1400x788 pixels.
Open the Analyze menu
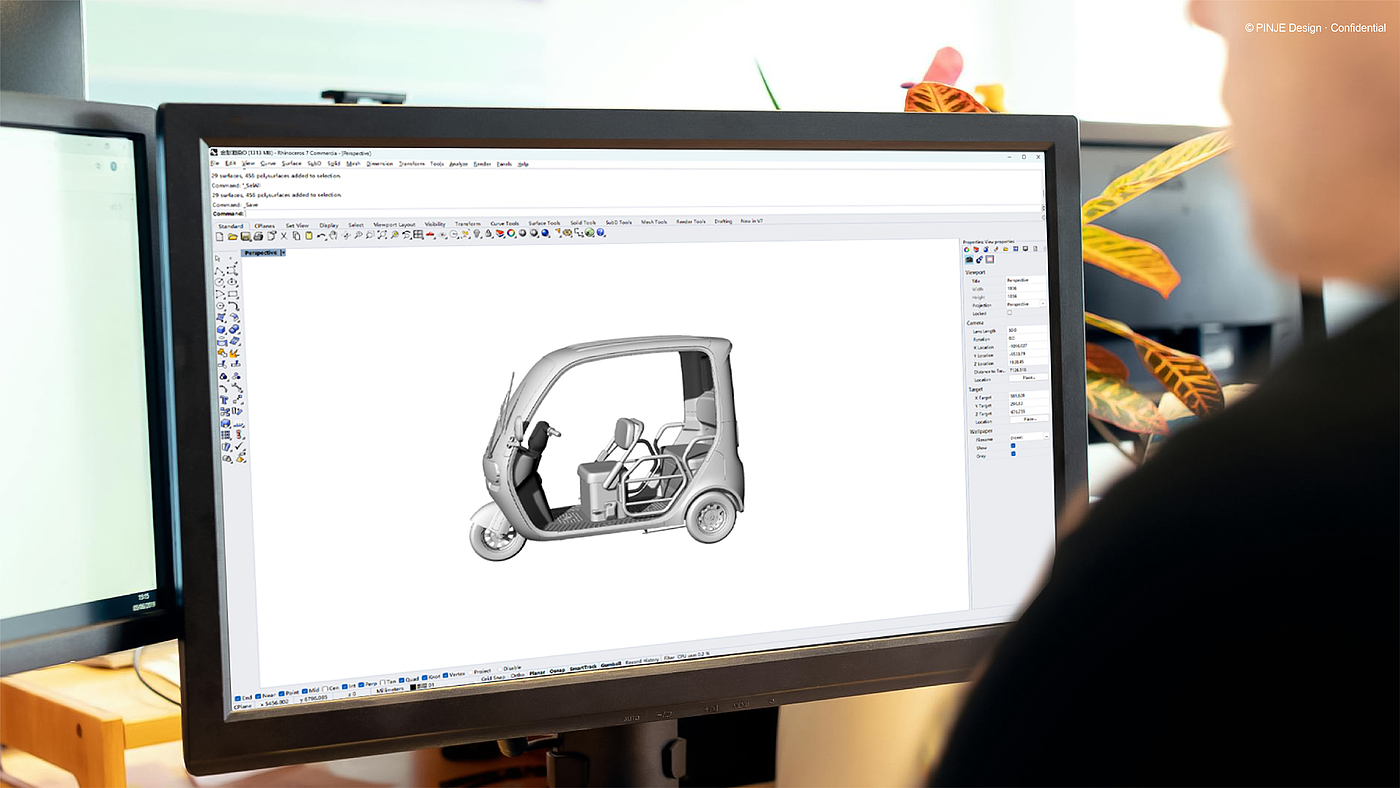tap(458, 163)
